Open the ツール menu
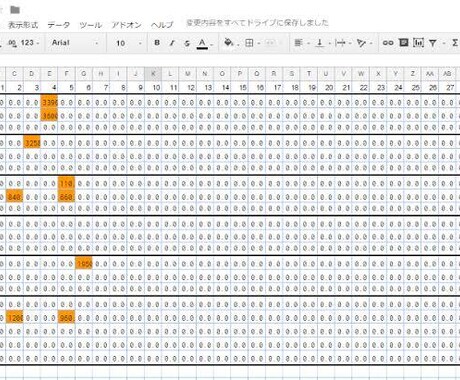Image resolution: width=460 pixels, height=380 pixels. 91,25
